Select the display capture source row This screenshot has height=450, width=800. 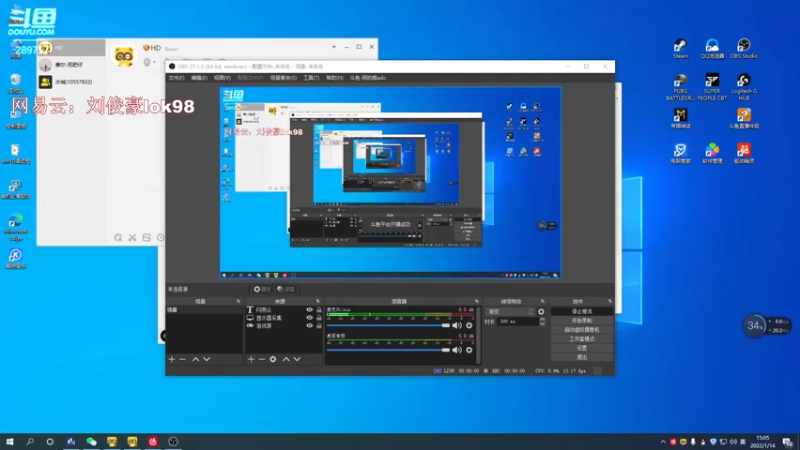tap(284, 317)
